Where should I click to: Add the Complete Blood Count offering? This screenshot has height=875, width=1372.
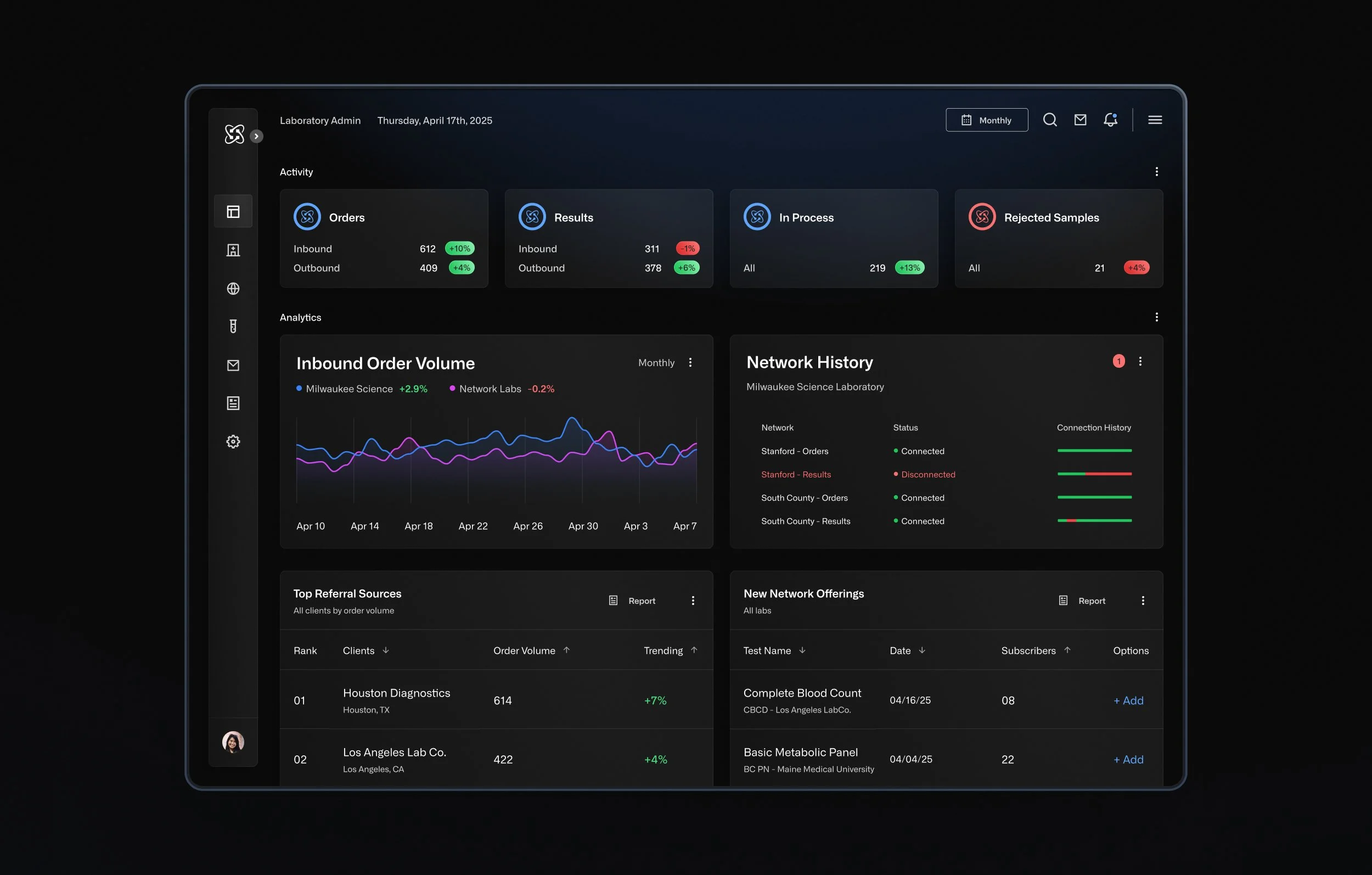click(1128, 700)
